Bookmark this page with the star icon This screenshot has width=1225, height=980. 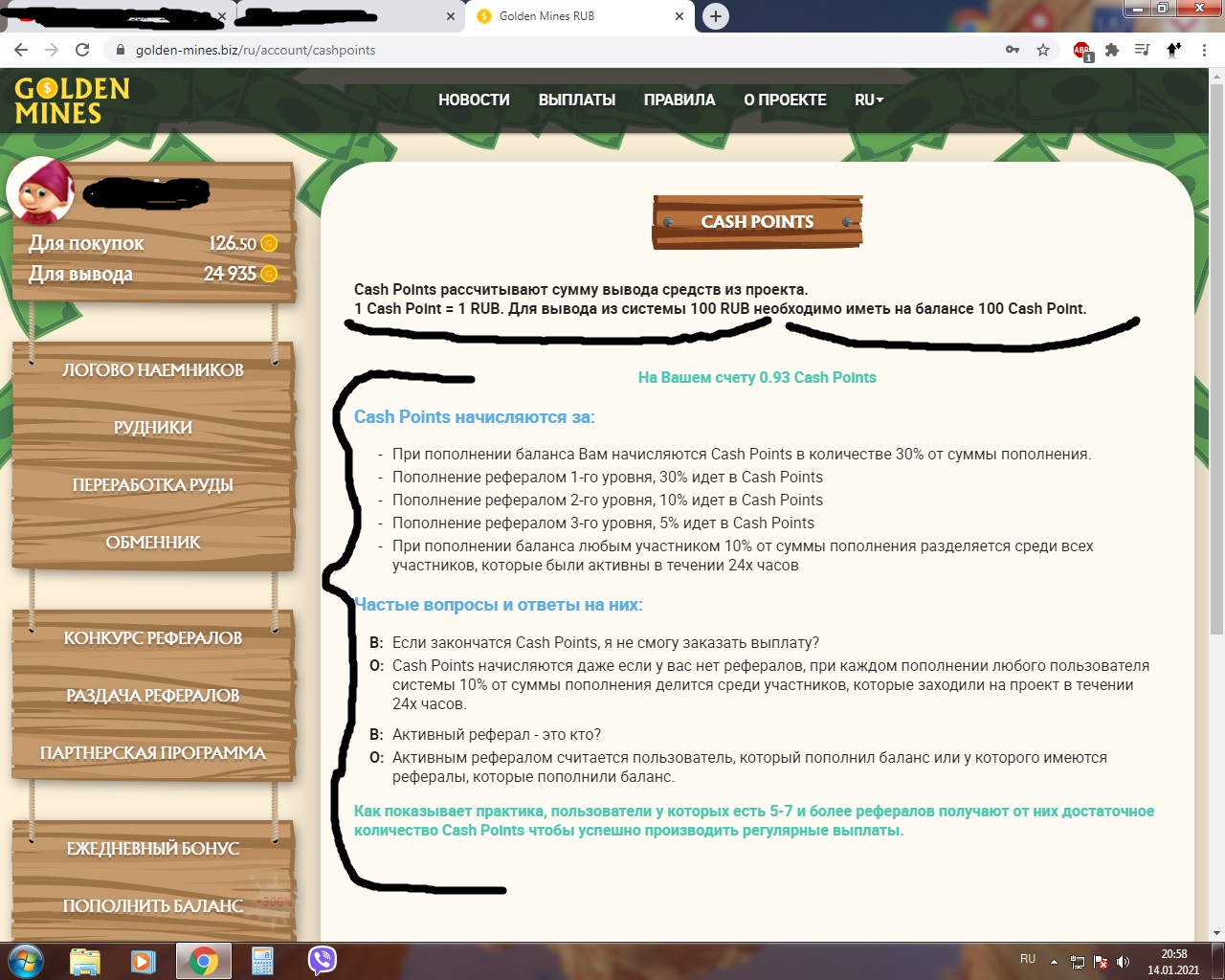click(1043, 50)
